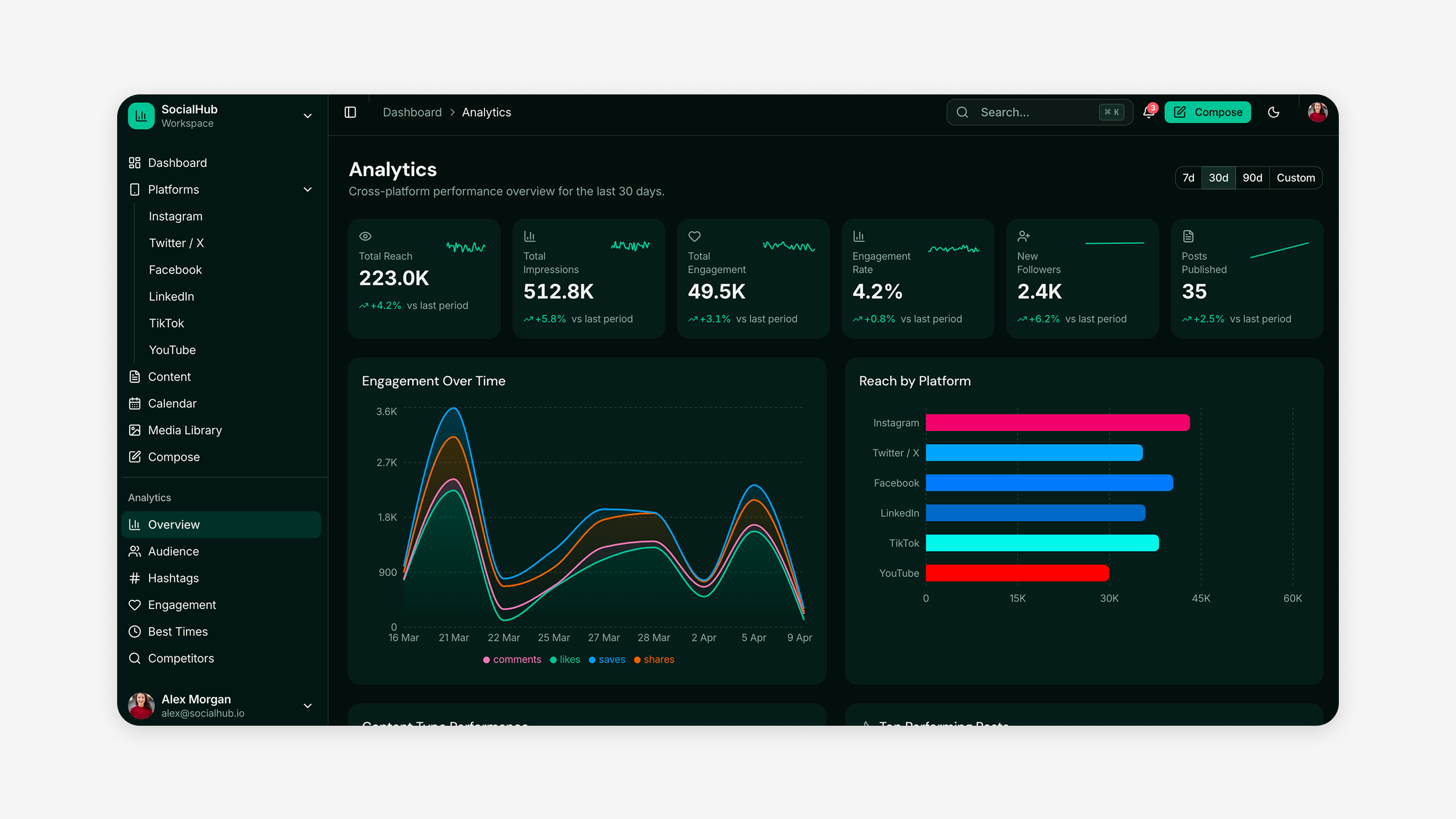Toggle the sidebar panel icon
Viewport: 1456px width, 819px height.
coord(350,112)
